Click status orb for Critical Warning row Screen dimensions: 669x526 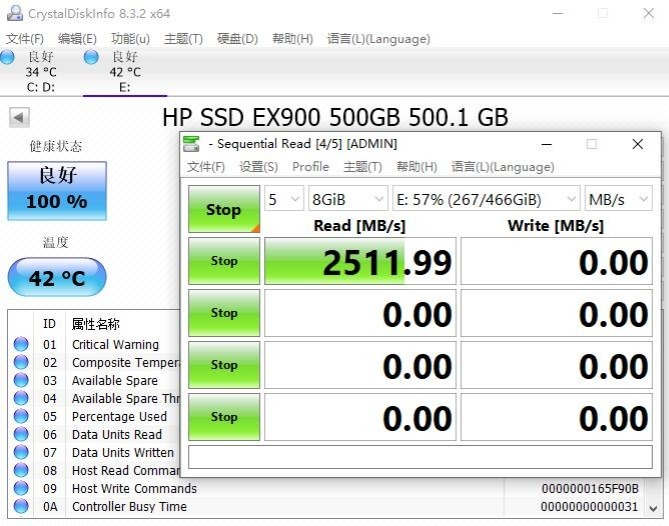(x=21, y=344)
